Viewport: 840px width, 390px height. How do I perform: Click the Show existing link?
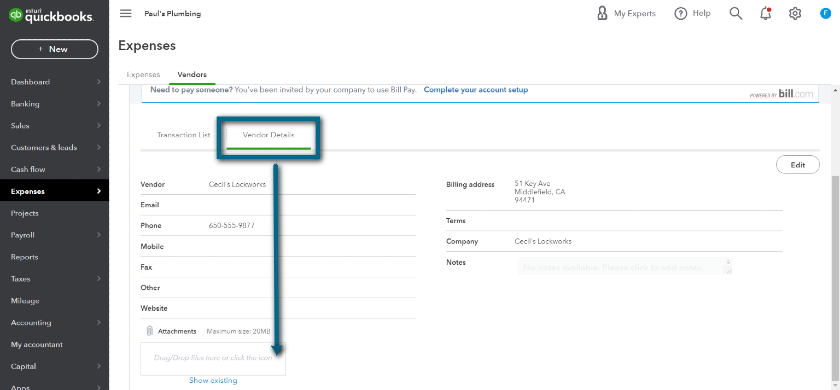[x=213, y=380]
